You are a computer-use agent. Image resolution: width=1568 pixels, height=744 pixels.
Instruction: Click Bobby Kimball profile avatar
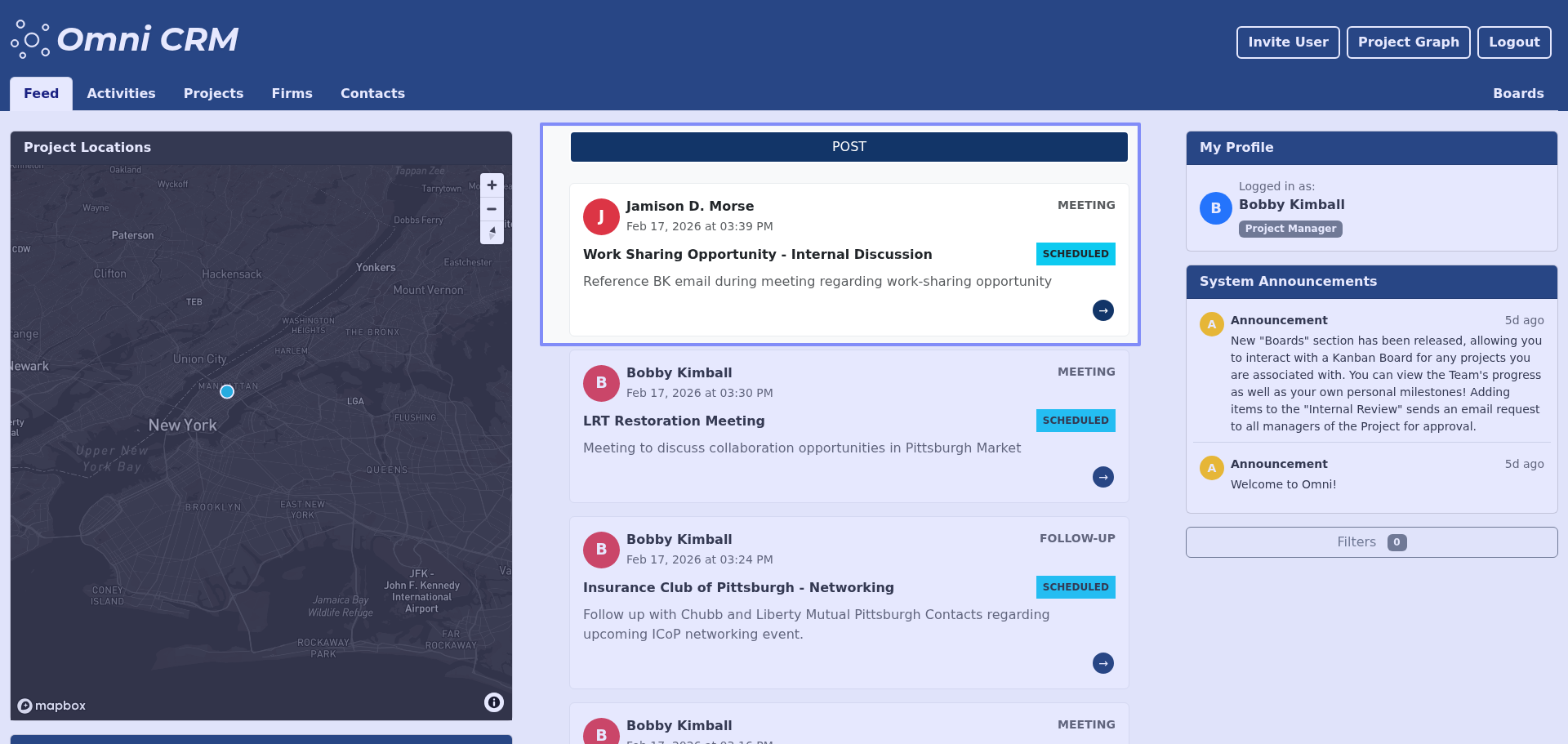pos(1215,208)
